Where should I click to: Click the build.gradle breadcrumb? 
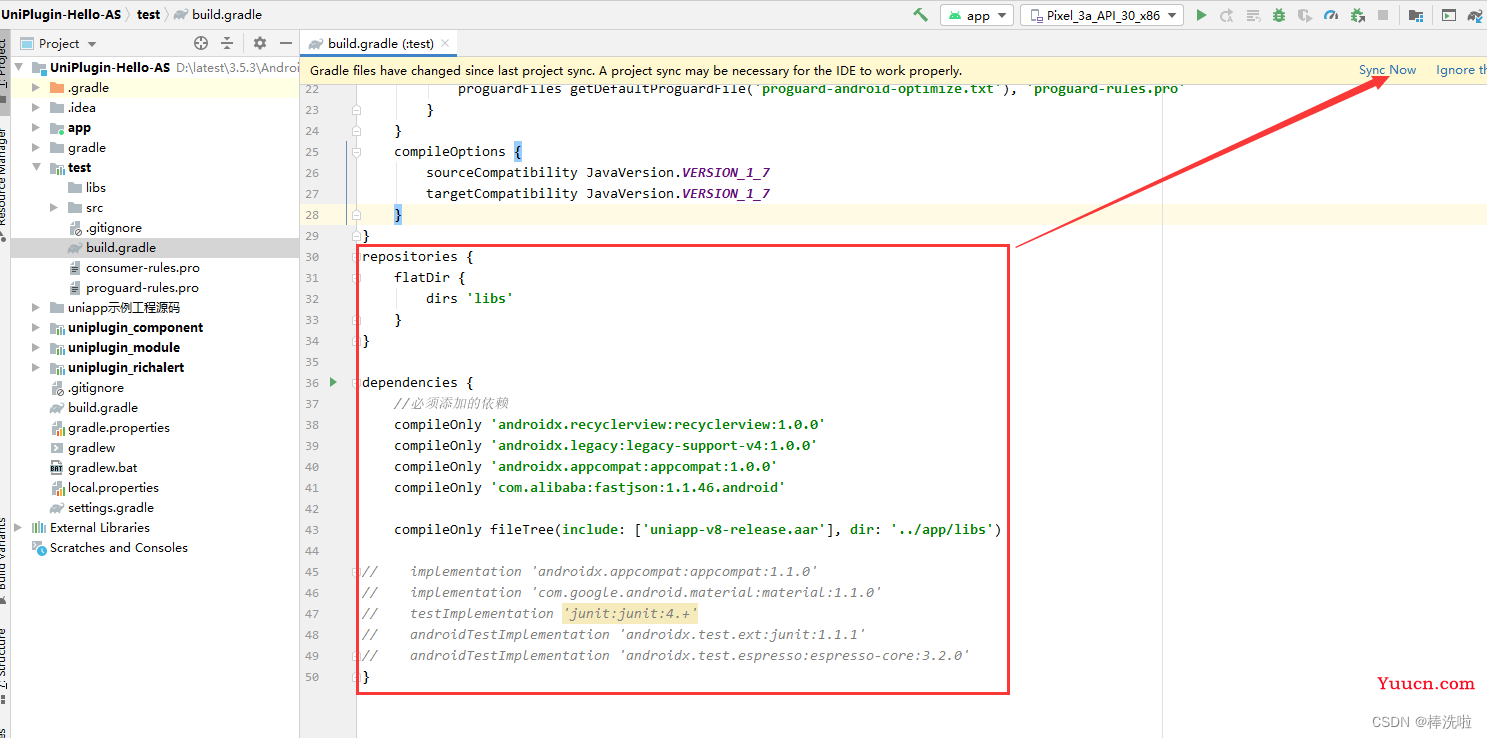pos(217,15)
